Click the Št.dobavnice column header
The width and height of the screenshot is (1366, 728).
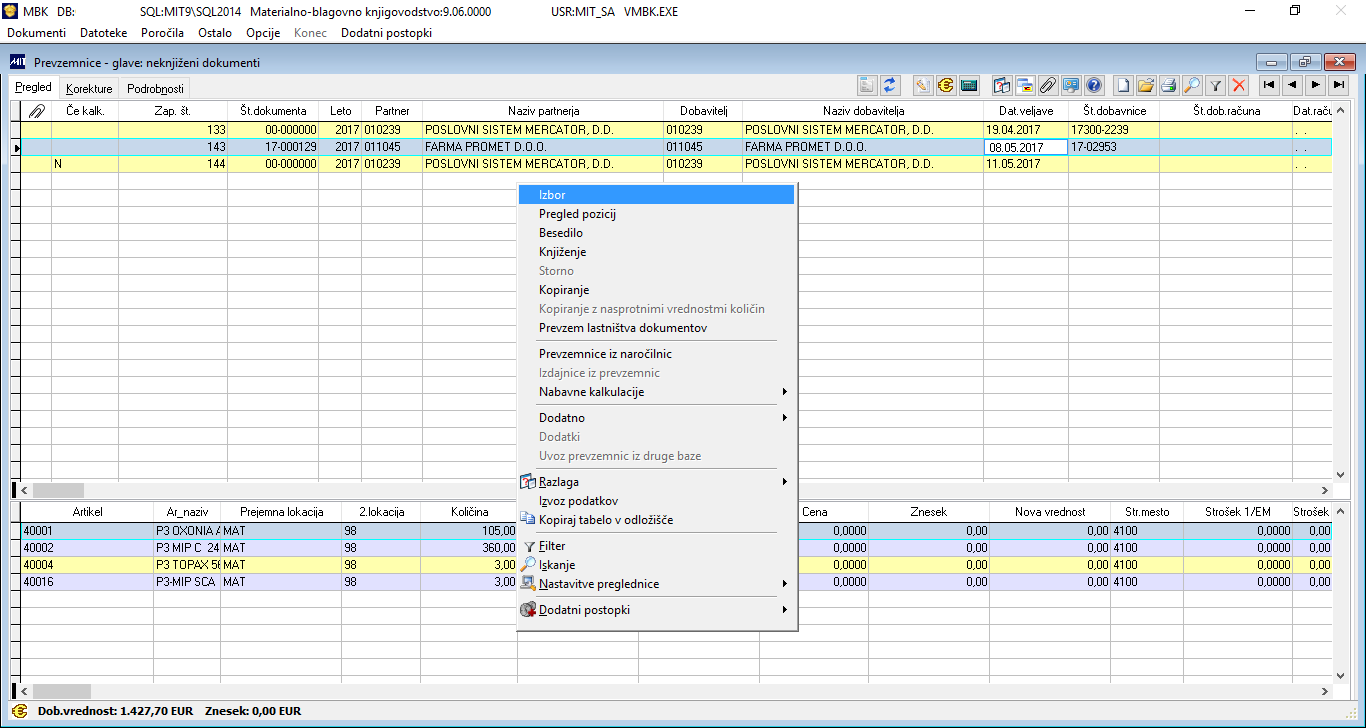[1113, 111]
